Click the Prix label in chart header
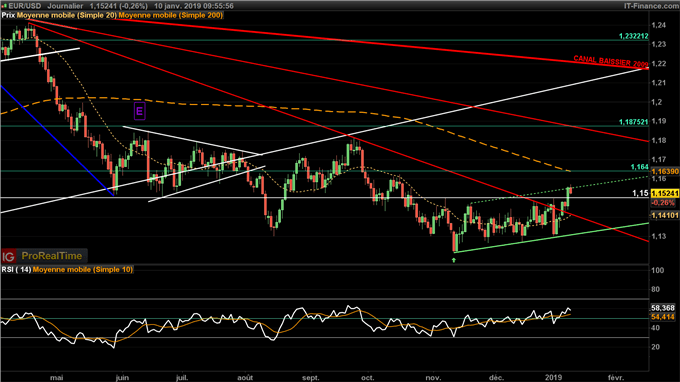Screen dimensions: 680x382 pyautogui.click(x=8, y=15)
